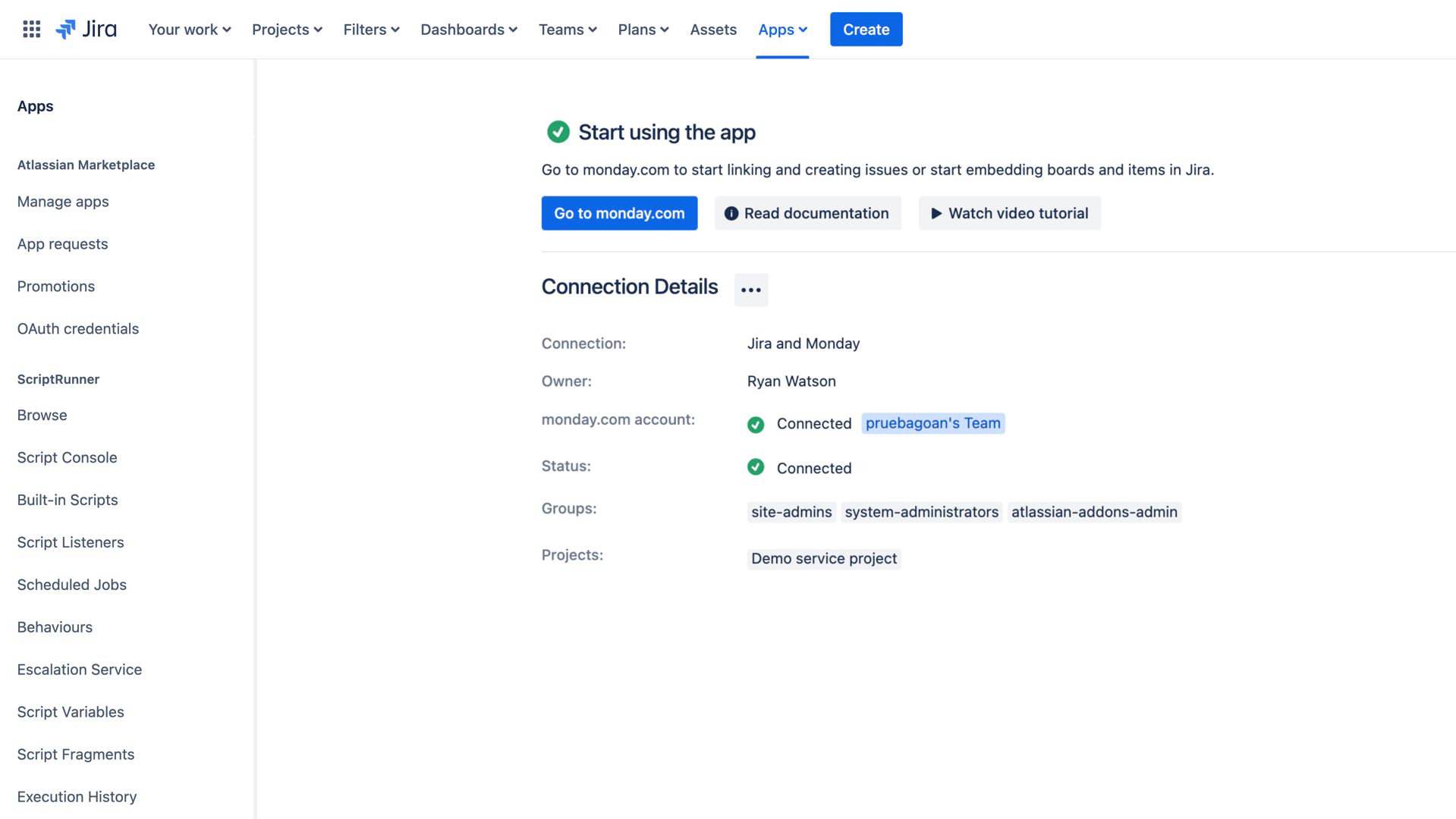Open Script Fragments
Viewport: 1456px width, 819px height.
[x=76, y=755]
